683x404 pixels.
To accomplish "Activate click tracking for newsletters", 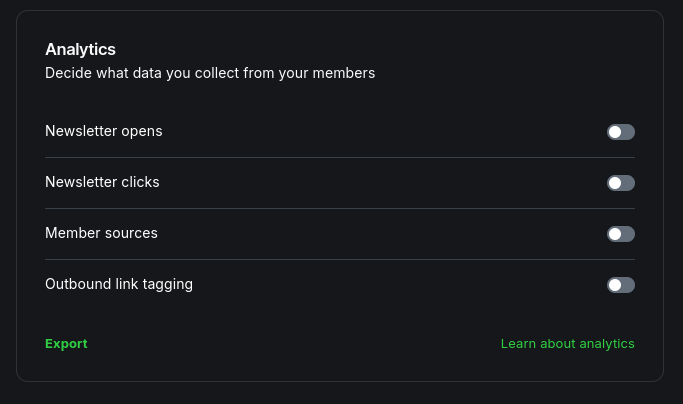I will pyautogui.click(x=620, y=183).
